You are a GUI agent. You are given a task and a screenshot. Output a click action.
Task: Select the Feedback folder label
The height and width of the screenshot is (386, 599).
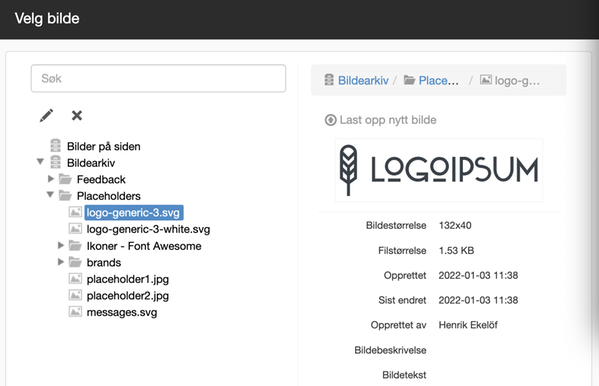click(101, 179)
